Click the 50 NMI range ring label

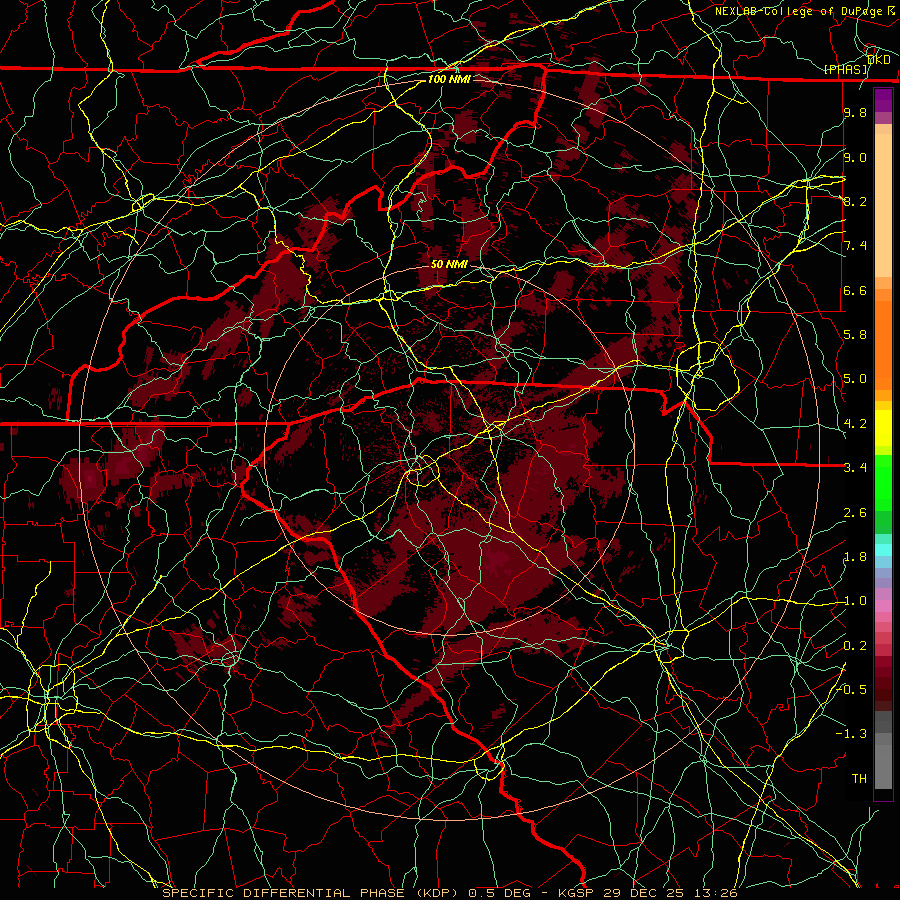click(x=449, y=264)
